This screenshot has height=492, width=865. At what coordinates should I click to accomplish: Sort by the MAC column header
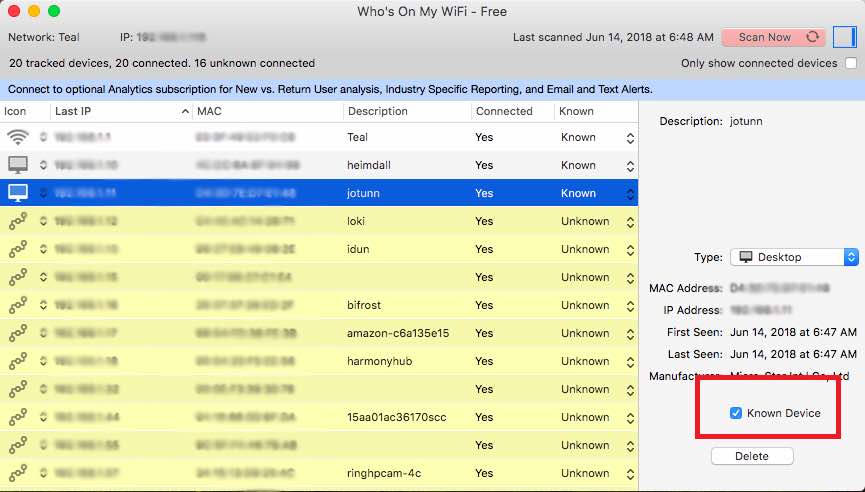coord(268,111)
